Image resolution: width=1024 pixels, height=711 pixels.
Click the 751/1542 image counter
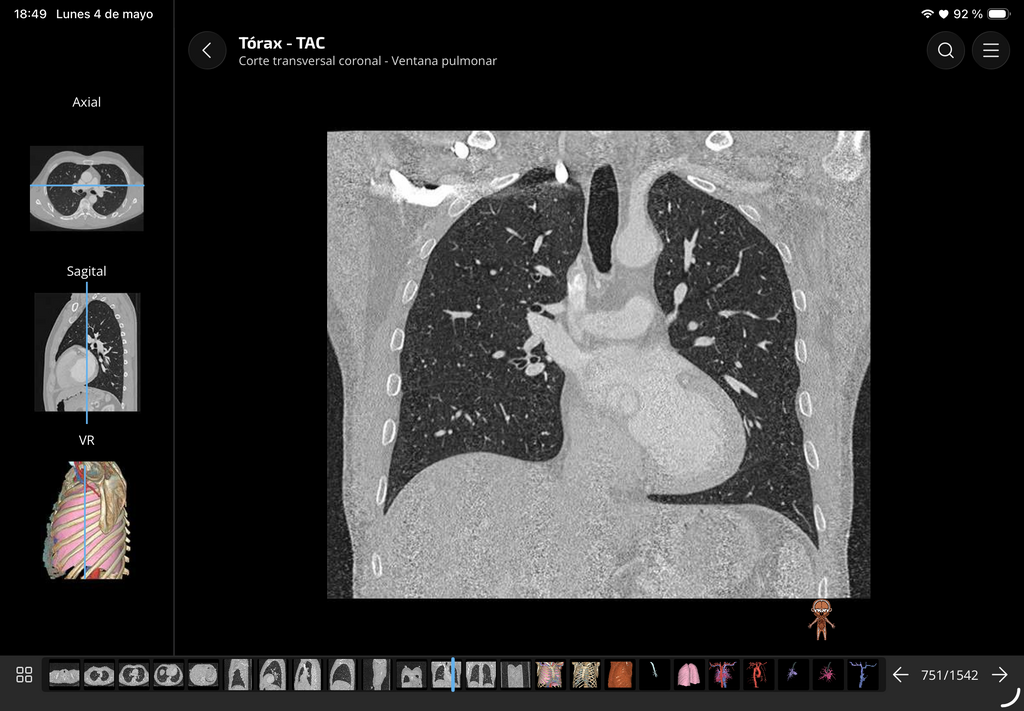pyautogui.click(x=950, y=675)
